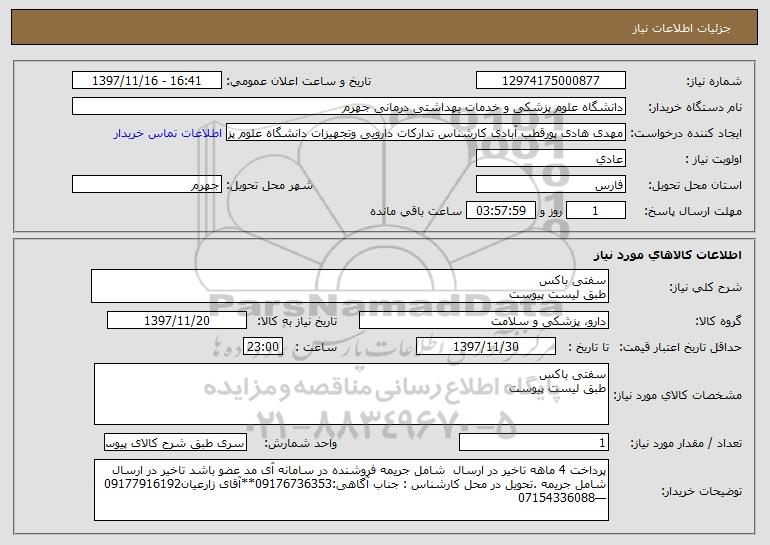This screenshot has height=545, width=770.
Task: Click the label تاریخ و ساعت اعلان عمومی
Action: click(x=299, y=81)
